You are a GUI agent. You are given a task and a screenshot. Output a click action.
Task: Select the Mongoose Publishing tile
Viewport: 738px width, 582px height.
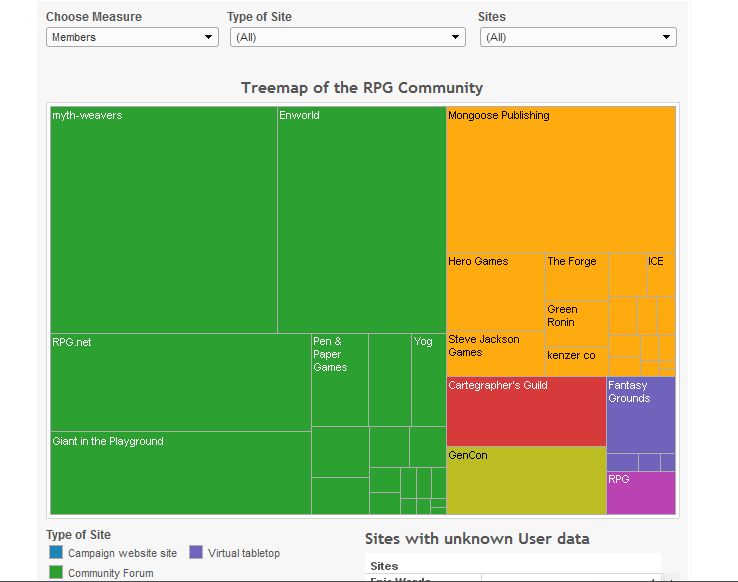point(561,180)
